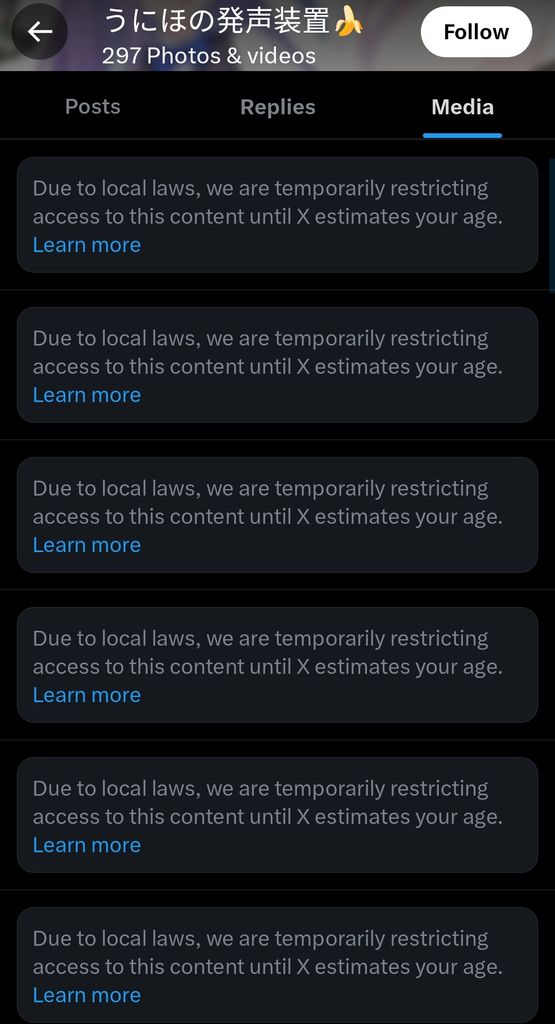Select the Media tab
Image resolution: width=555 pixels, height=1024 pixels.
[462, 106]
